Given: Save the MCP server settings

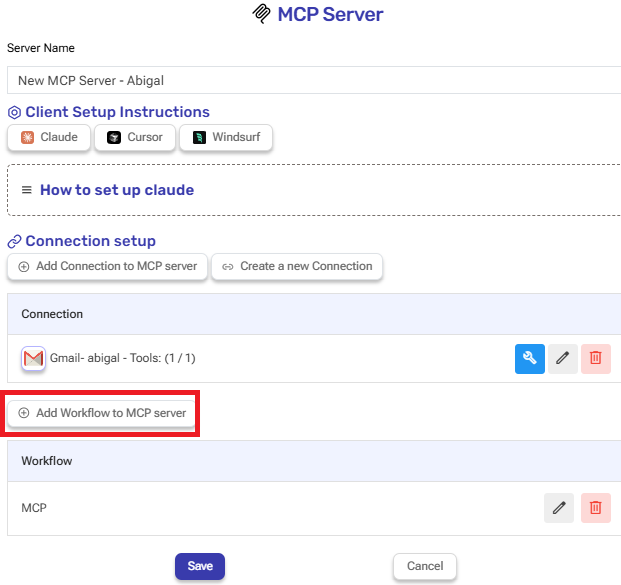Looking at the screenshot, I should (x=200, y=566).
